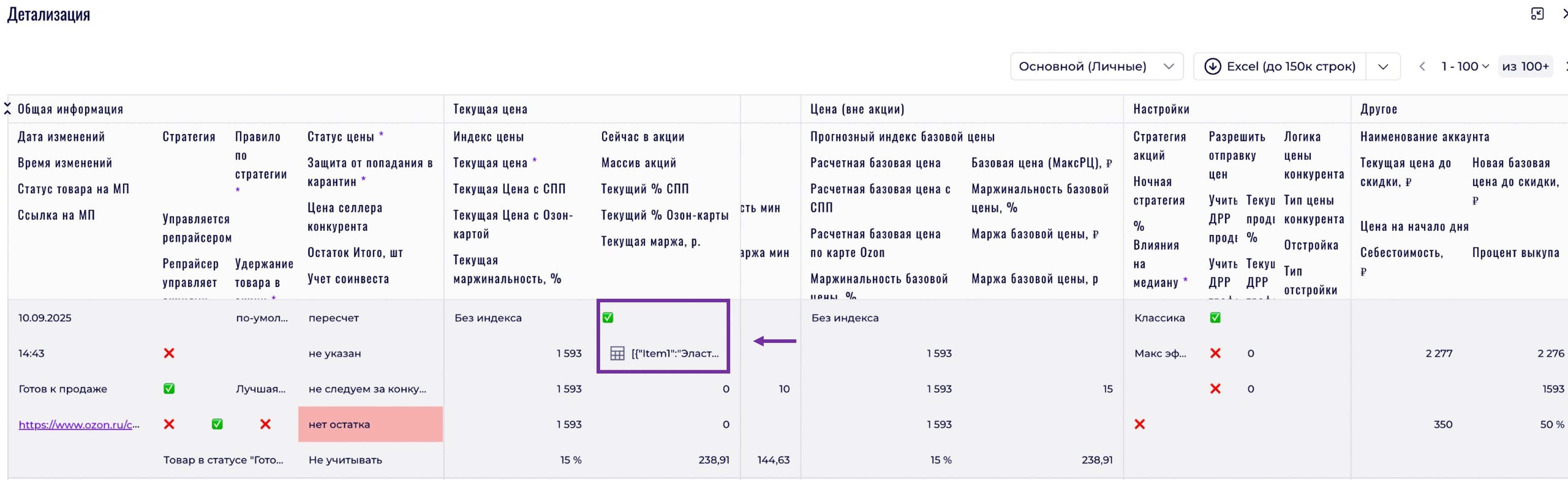
Task: Toggle the green checkbox next to Классика
Action: pyautogui.click(x=1215, y=318)
